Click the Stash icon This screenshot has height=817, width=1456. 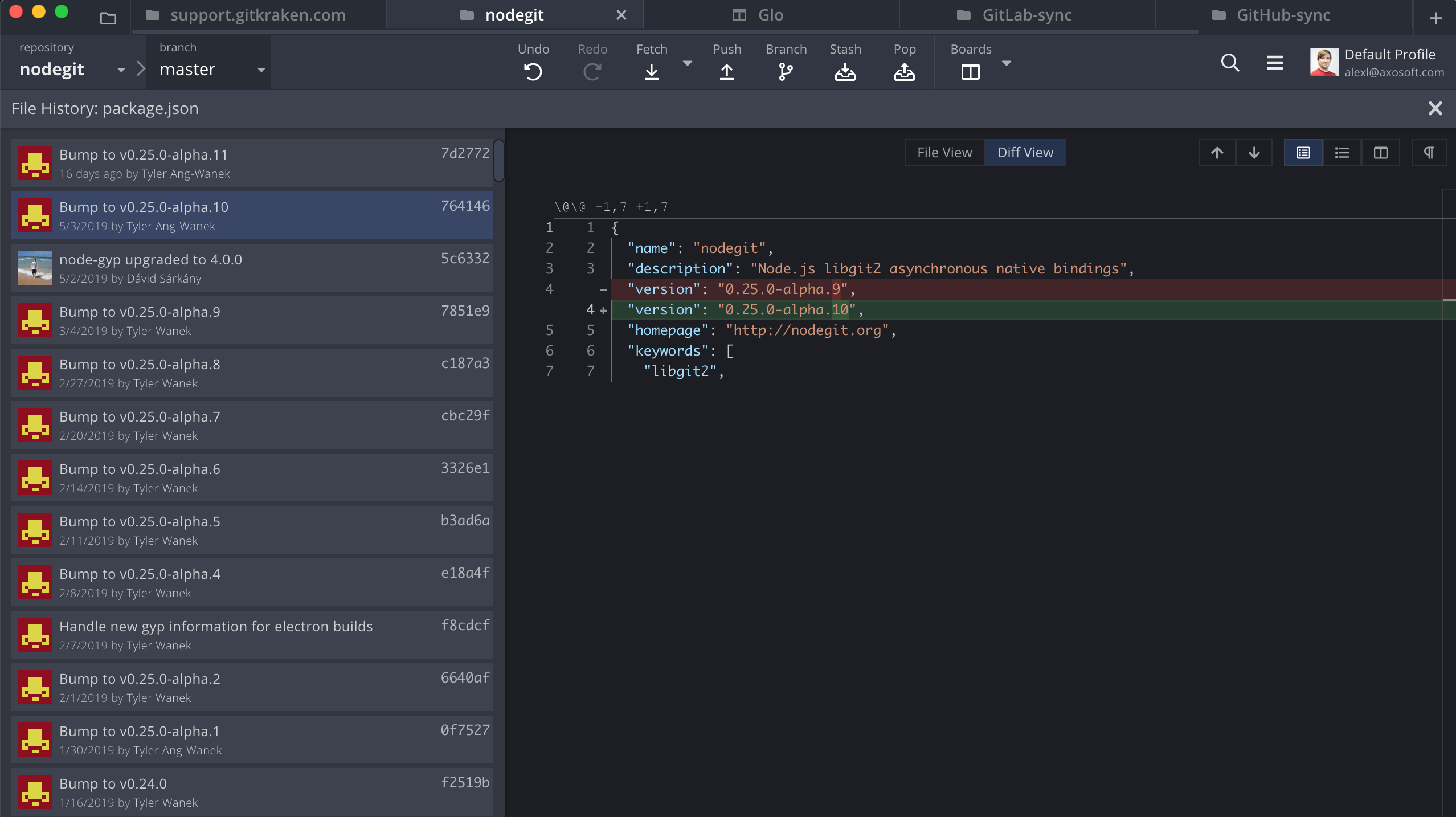[845, 72]
